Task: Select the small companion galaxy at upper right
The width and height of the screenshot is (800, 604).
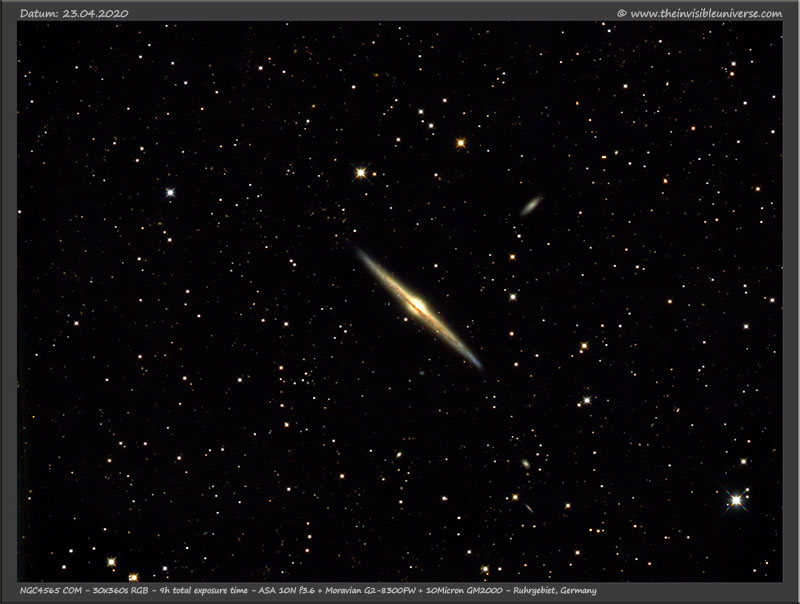Action: click(530, 205)
